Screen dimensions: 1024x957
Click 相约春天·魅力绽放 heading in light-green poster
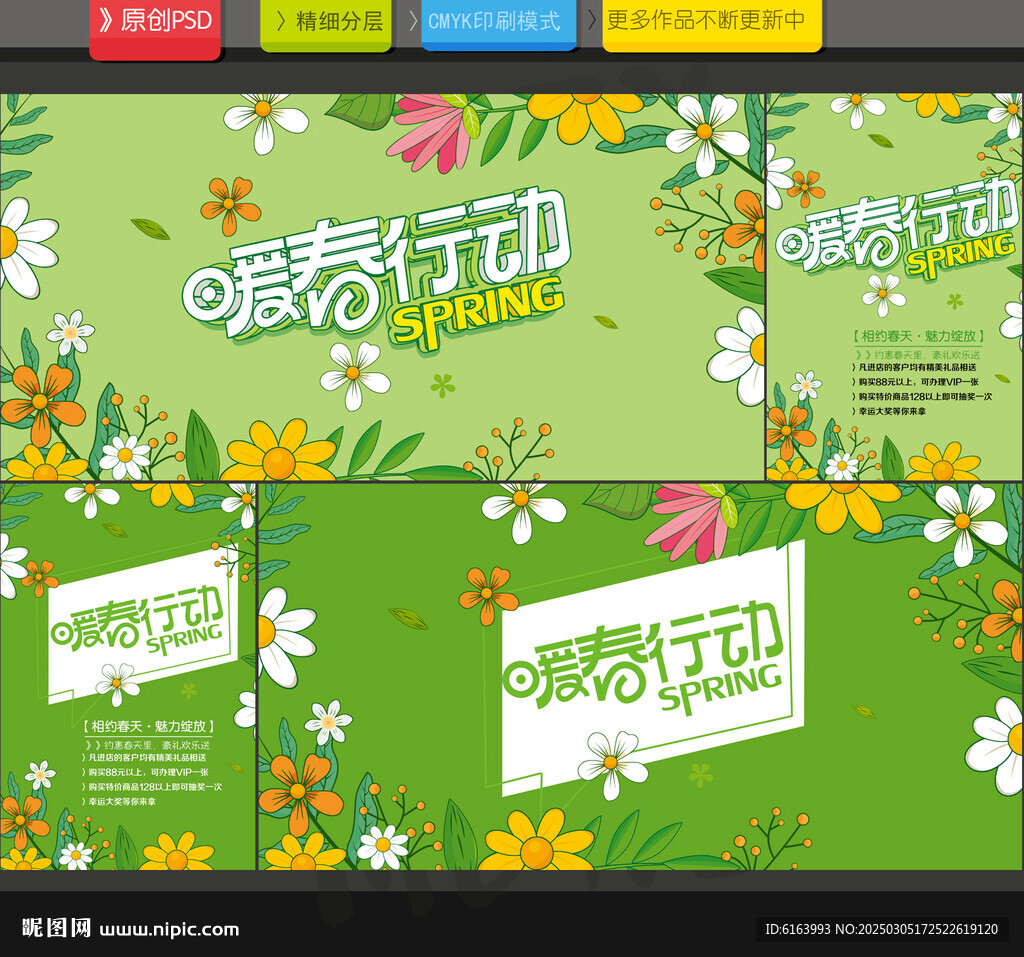click(918, 336)
